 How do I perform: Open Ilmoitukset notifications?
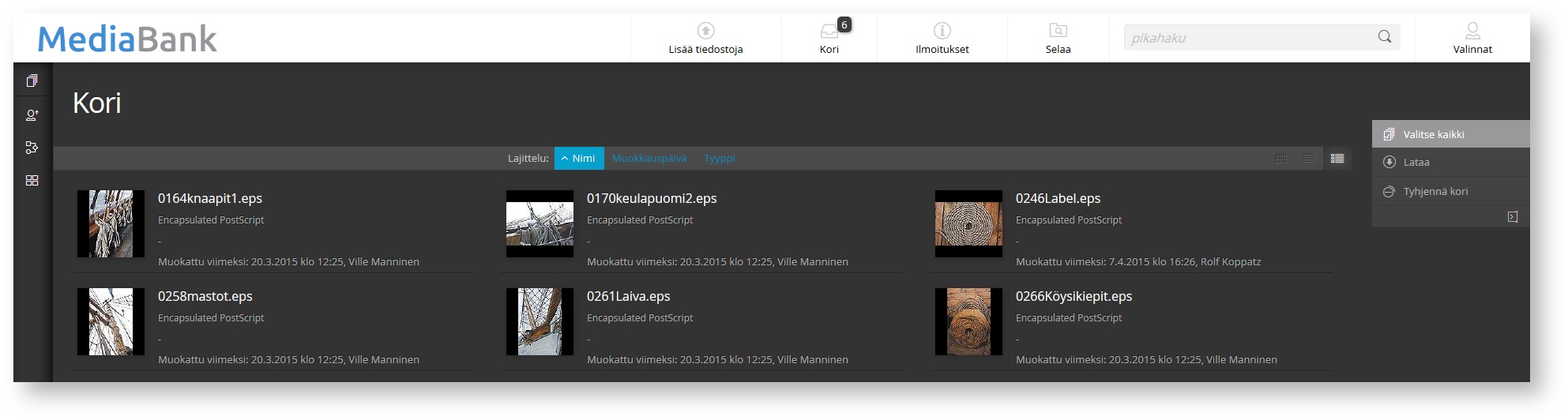(x=942, y=31)
